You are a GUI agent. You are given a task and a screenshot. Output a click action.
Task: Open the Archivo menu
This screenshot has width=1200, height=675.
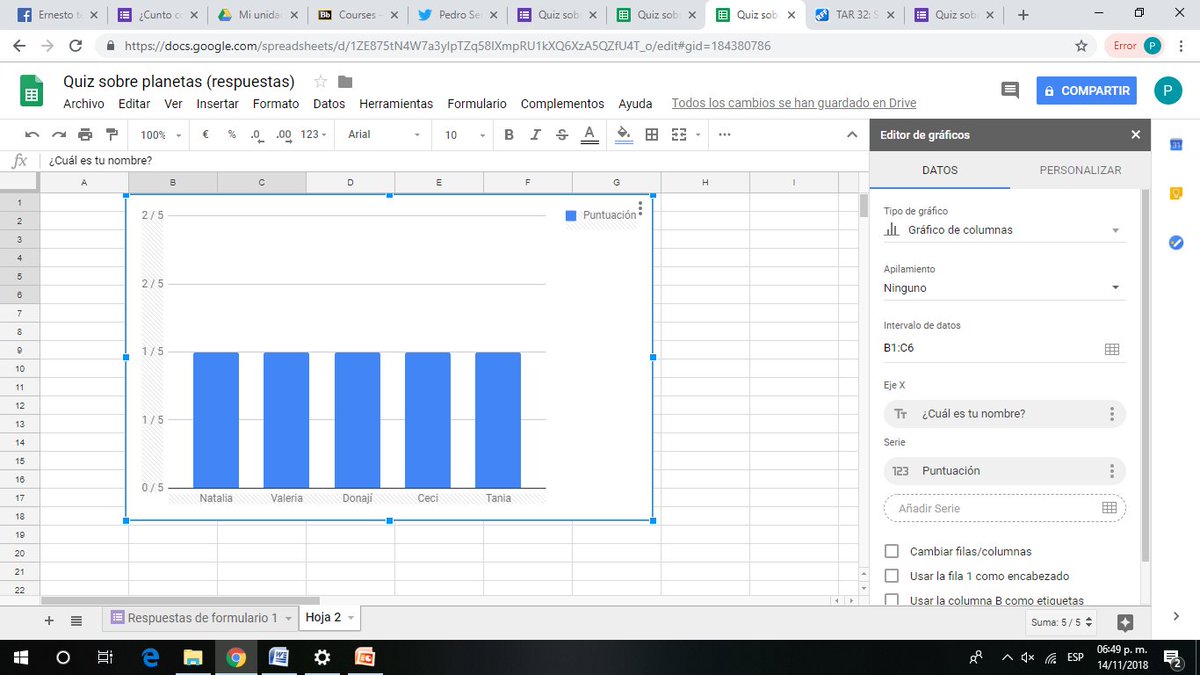pos(83,104)
